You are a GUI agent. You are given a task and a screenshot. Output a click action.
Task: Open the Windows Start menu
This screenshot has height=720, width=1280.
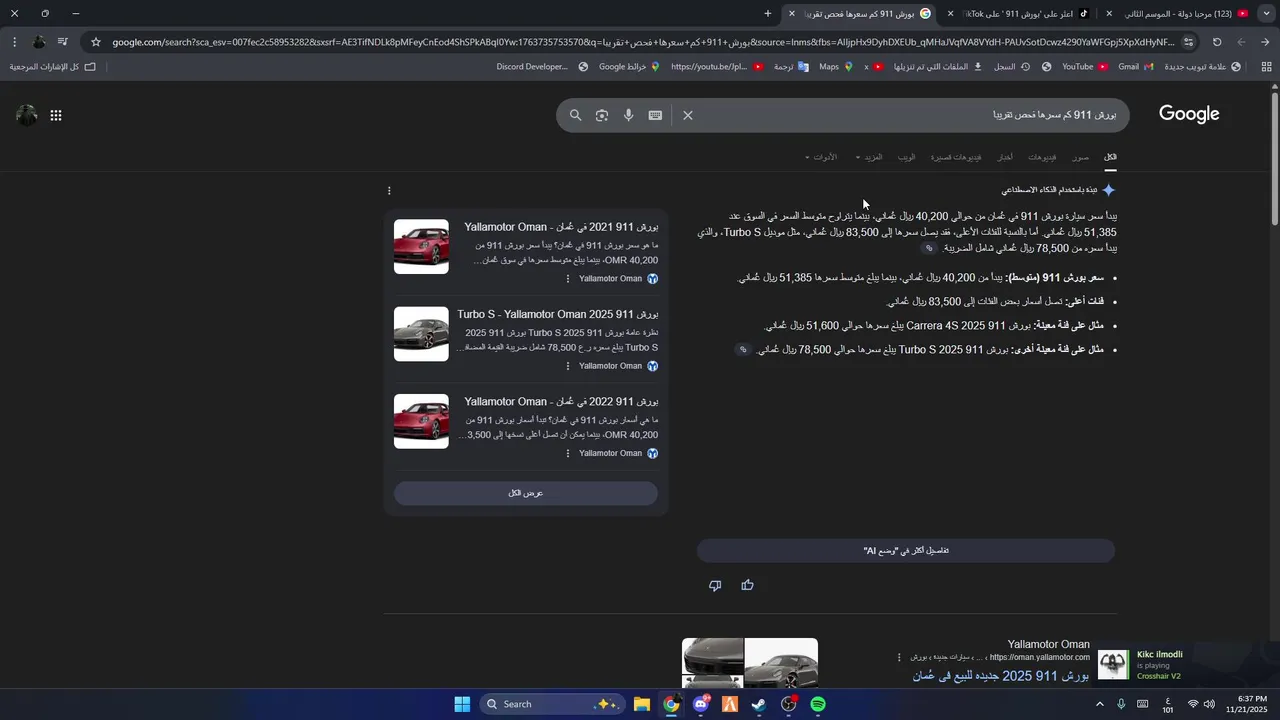(462, 704)
